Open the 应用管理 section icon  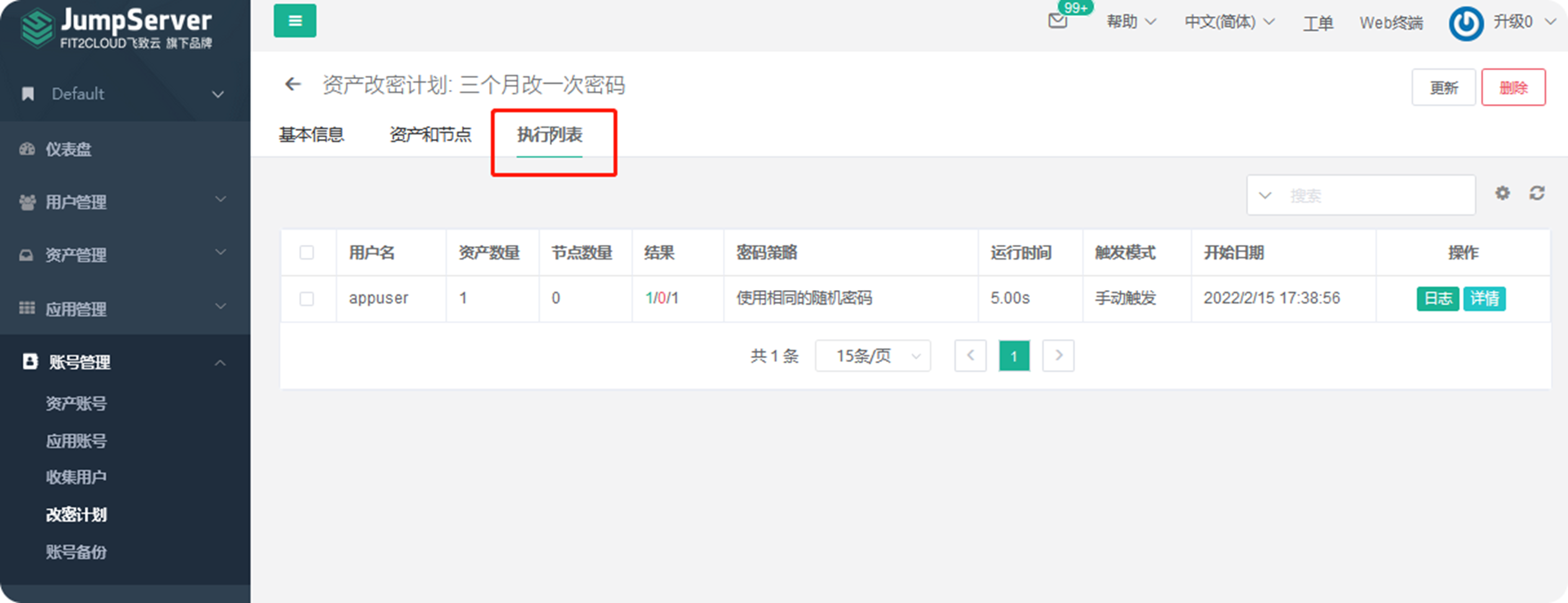(x=26, y=308)
